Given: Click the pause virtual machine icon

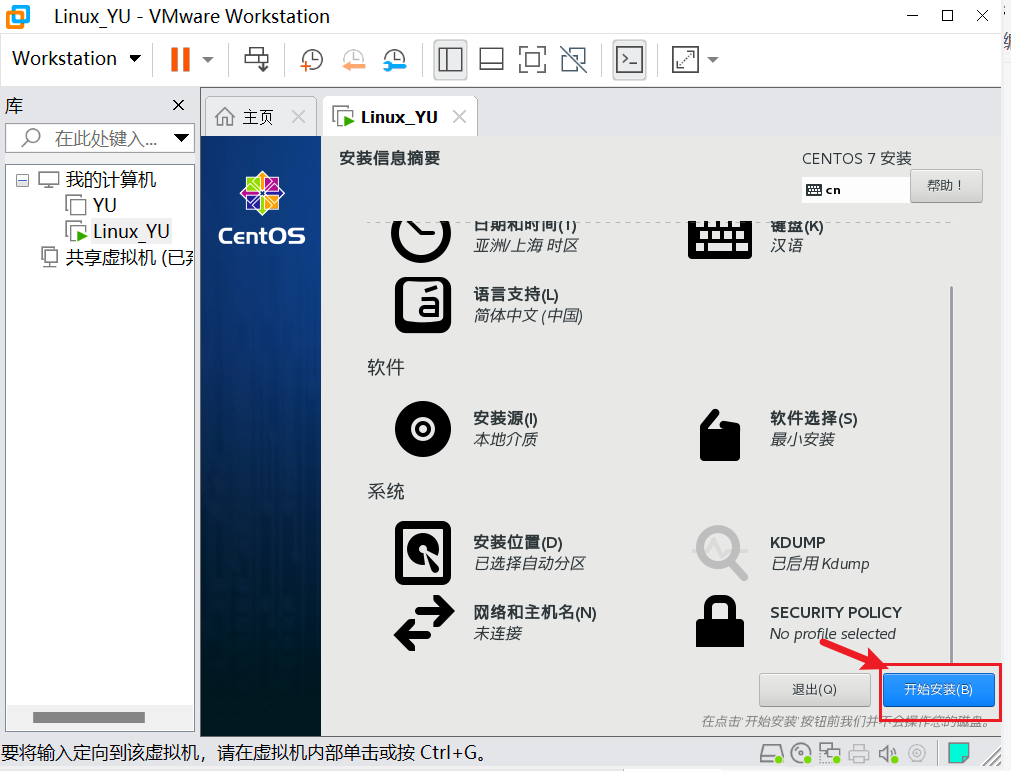Looking at the screenshot, I should (180, 59).
